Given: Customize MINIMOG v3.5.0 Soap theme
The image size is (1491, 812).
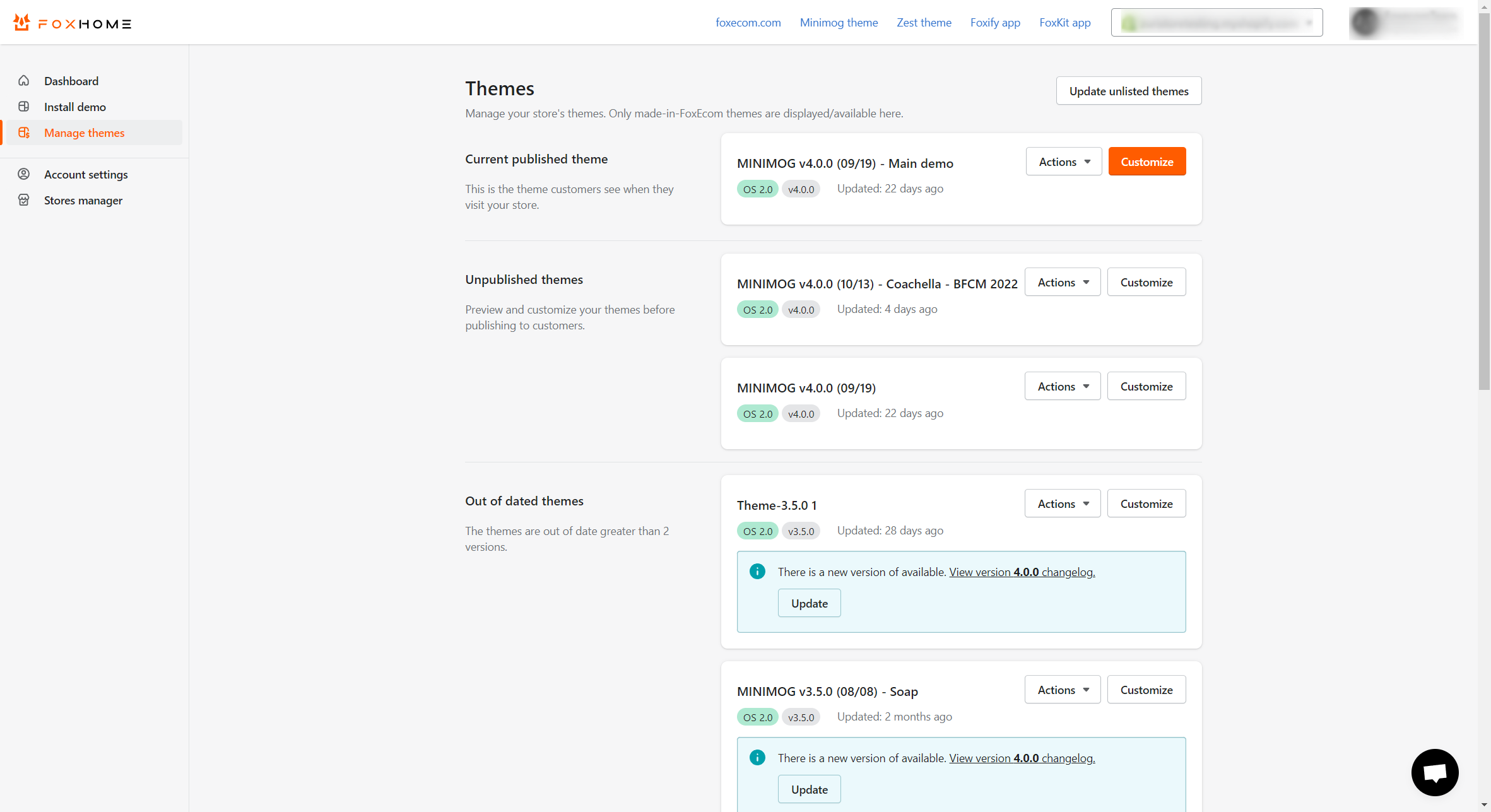Looking at the screenshot, I should tap(1146, 690).
